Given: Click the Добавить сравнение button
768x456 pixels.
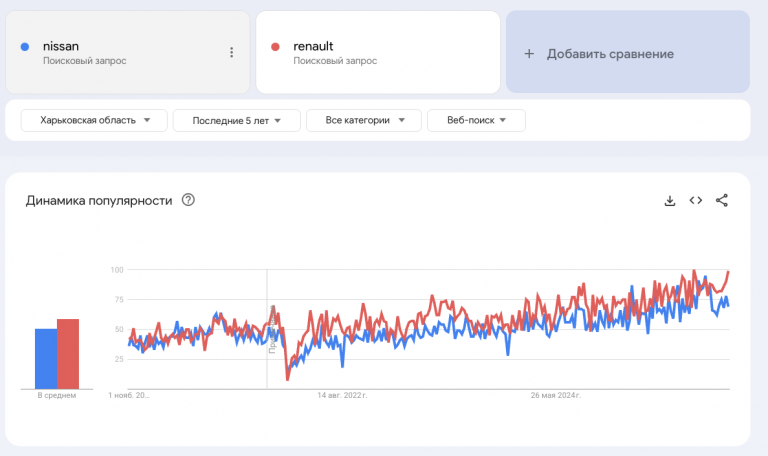Looking at the screenshot, I should (x=627, y=53).
